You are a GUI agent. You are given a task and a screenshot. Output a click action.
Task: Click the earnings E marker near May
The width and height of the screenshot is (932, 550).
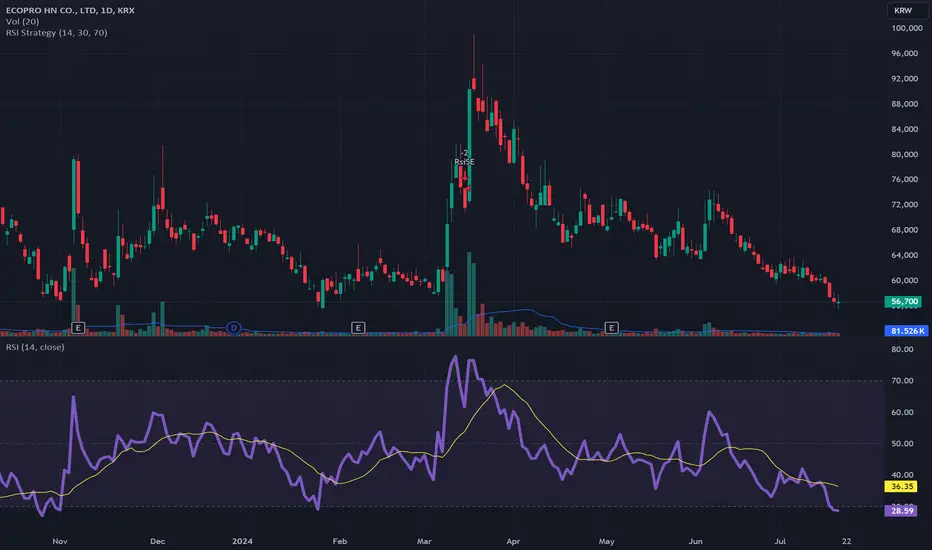(x=611, y=328)
